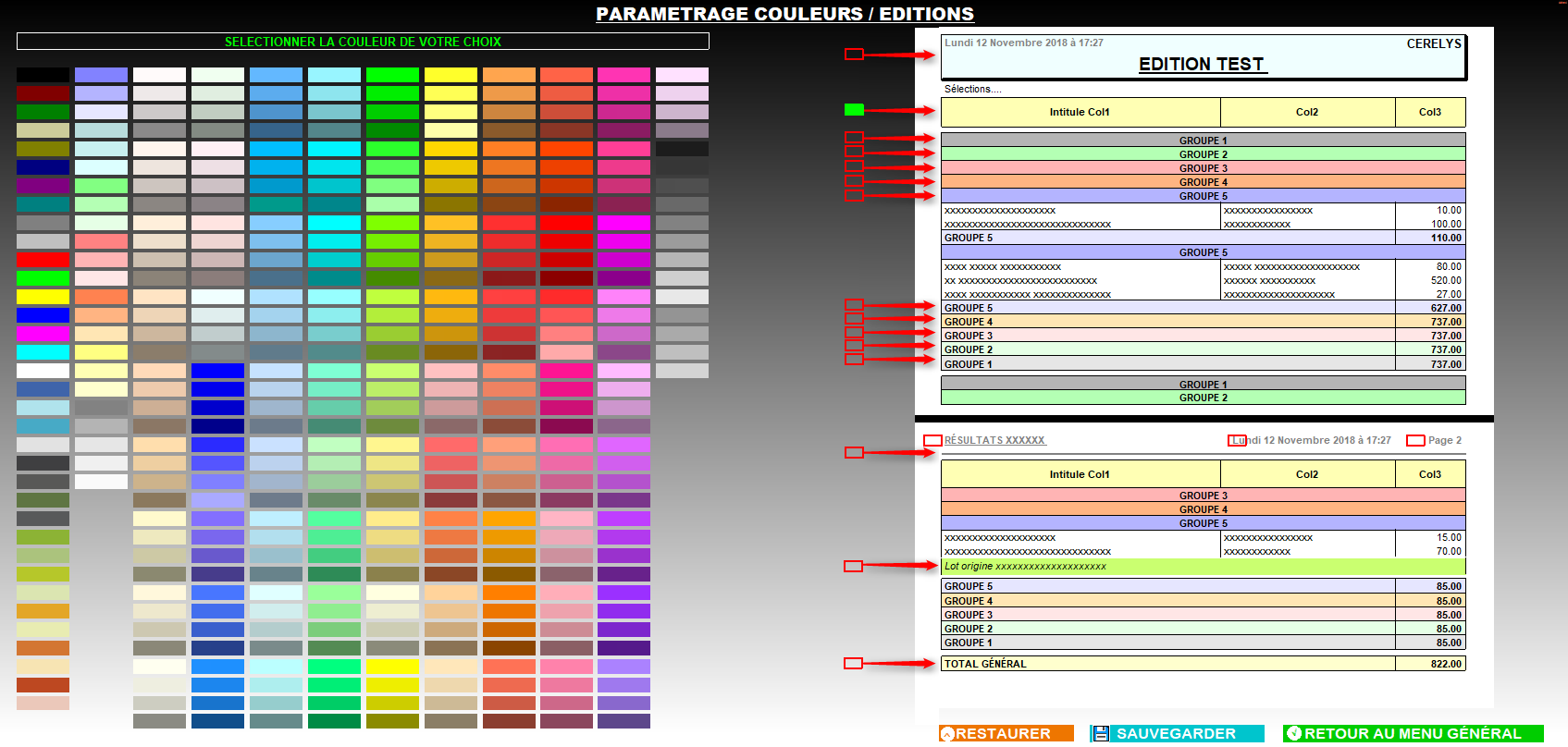Select the red box for Lot origine row
Image resolution: width=1568 pixels, height=747 pixels.
tap(853, 566)
